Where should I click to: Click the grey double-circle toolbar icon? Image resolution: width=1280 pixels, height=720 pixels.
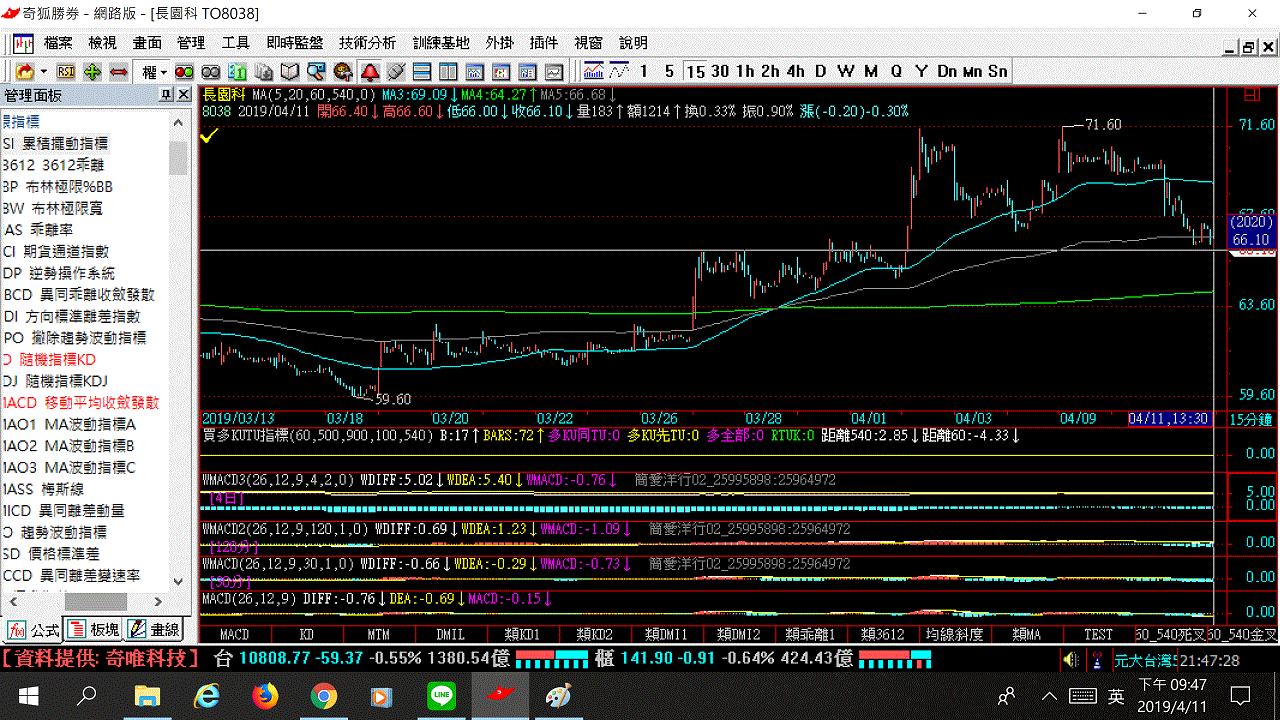click(x=210, y=71)
